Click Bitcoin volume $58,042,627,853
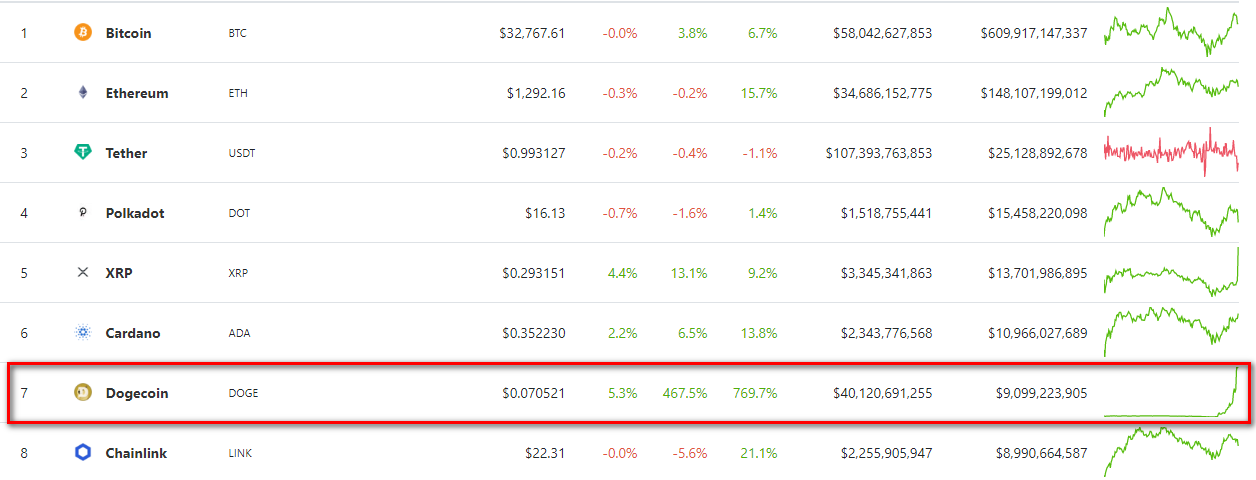 (x=882, y=33)
